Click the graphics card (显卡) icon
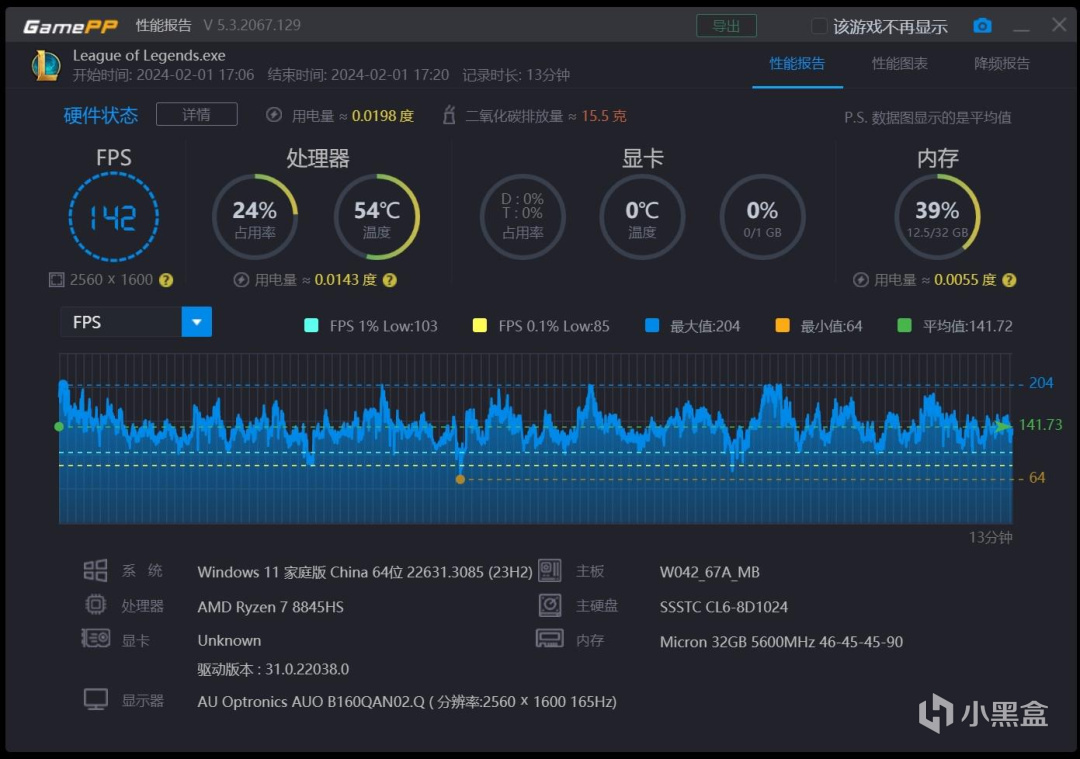The width and height of the screenshot is (1080, 759). pos(96,638)
